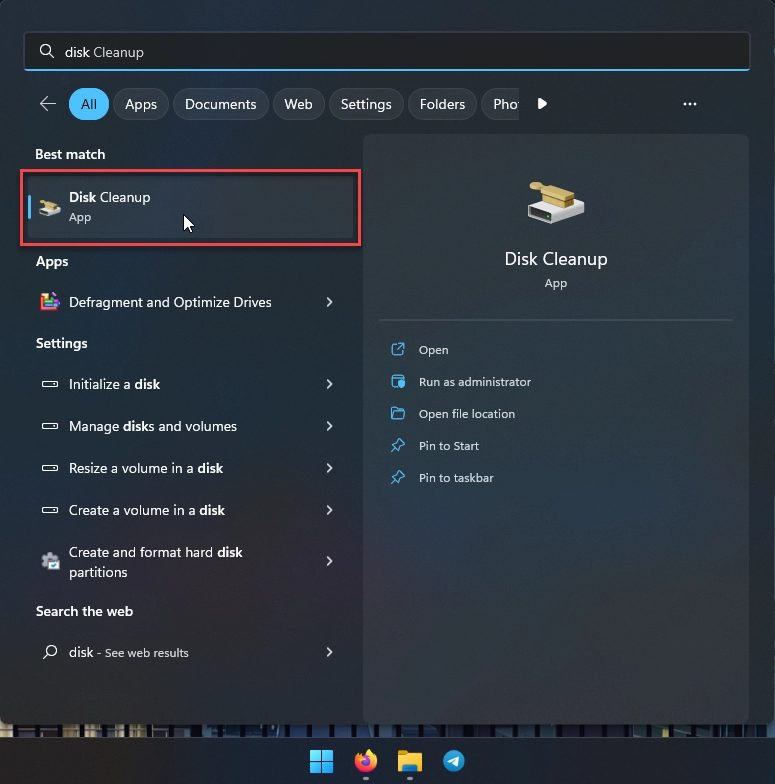Viewport: 775px width, 784px height.
Task: Click the Open action icon
Action: click(x=398, y=349)
